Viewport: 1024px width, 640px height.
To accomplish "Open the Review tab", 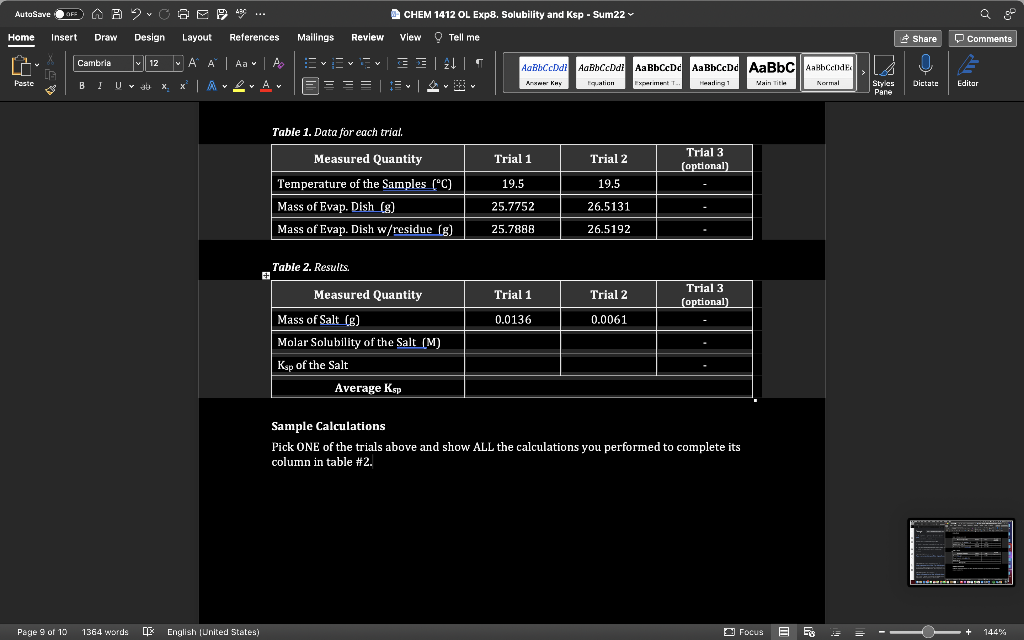I will (x=368, y=37).
